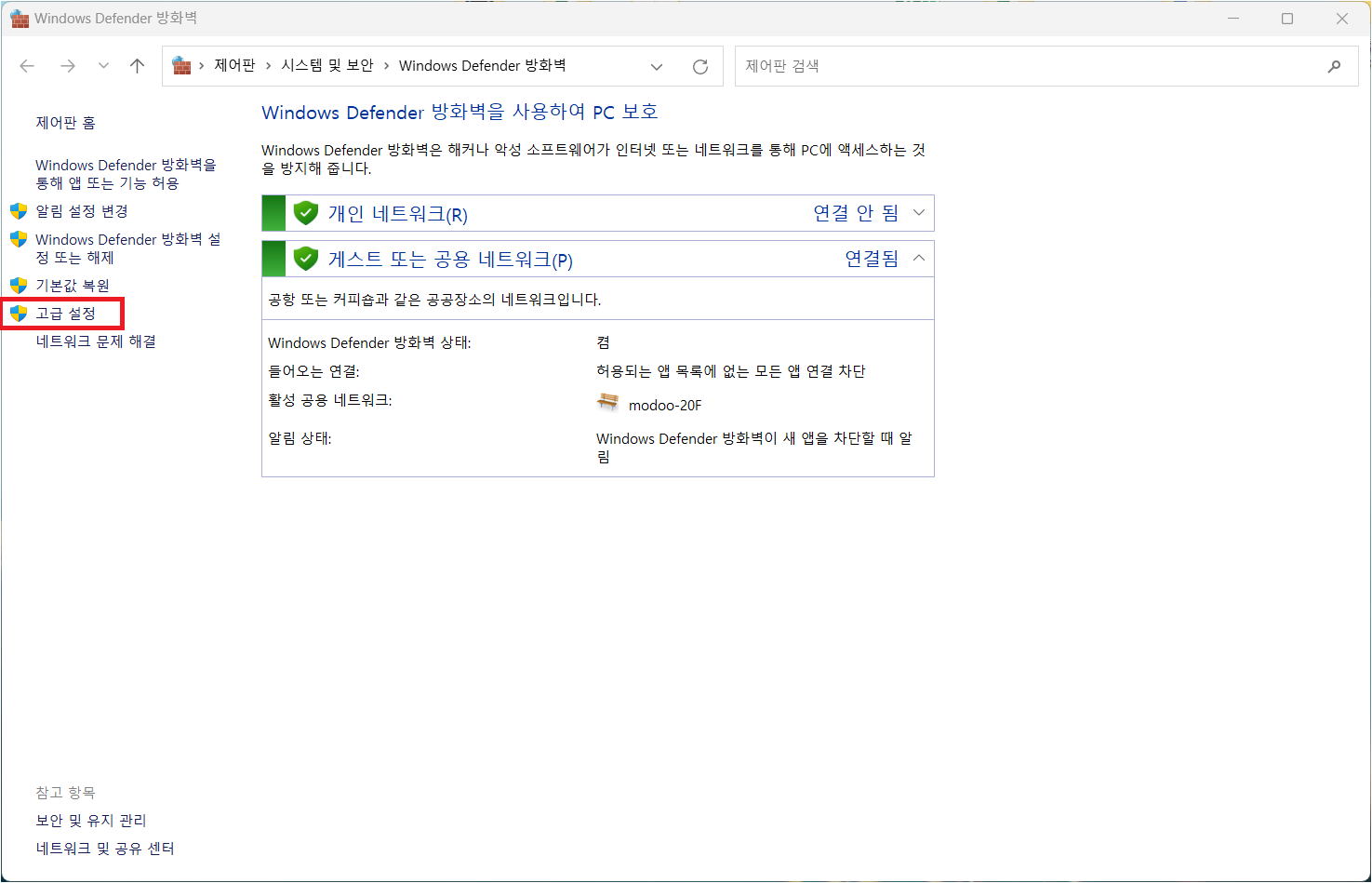Click the window title bar firewall icon

click(x=20, y=19)
